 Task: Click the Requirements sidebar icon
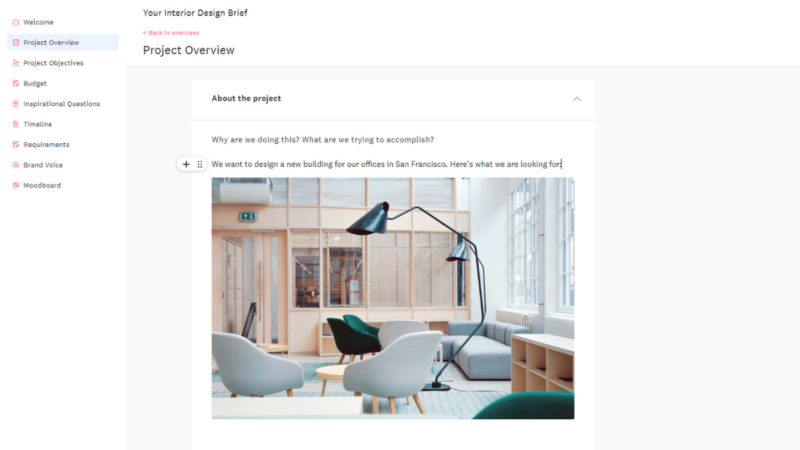tap(16, 144)
